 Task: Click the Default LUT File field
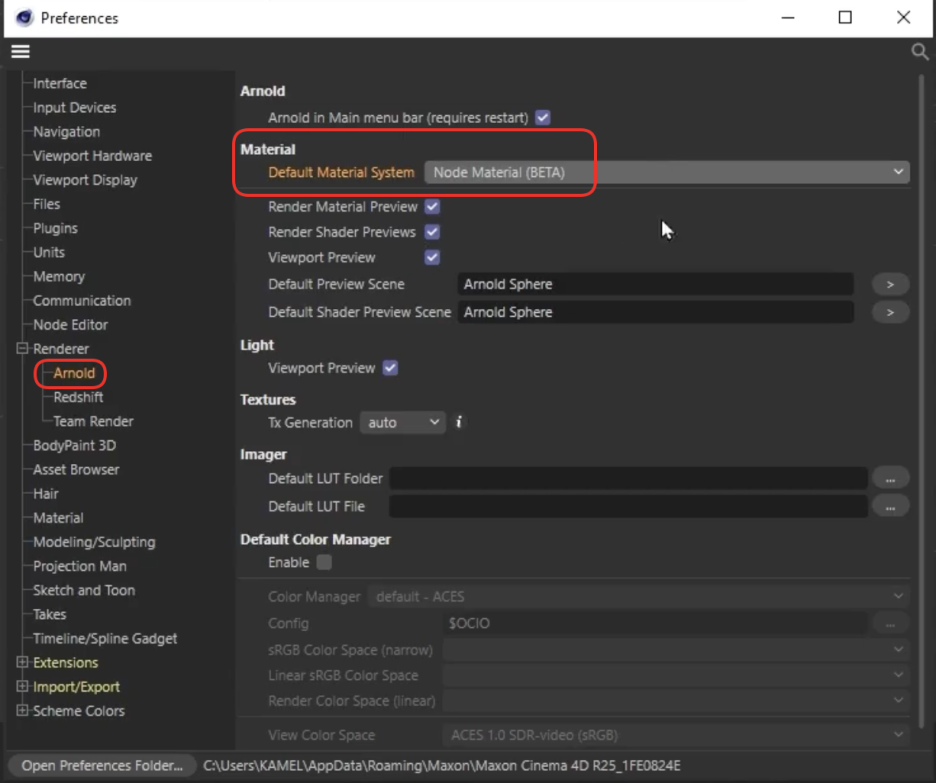pos(629,507)
